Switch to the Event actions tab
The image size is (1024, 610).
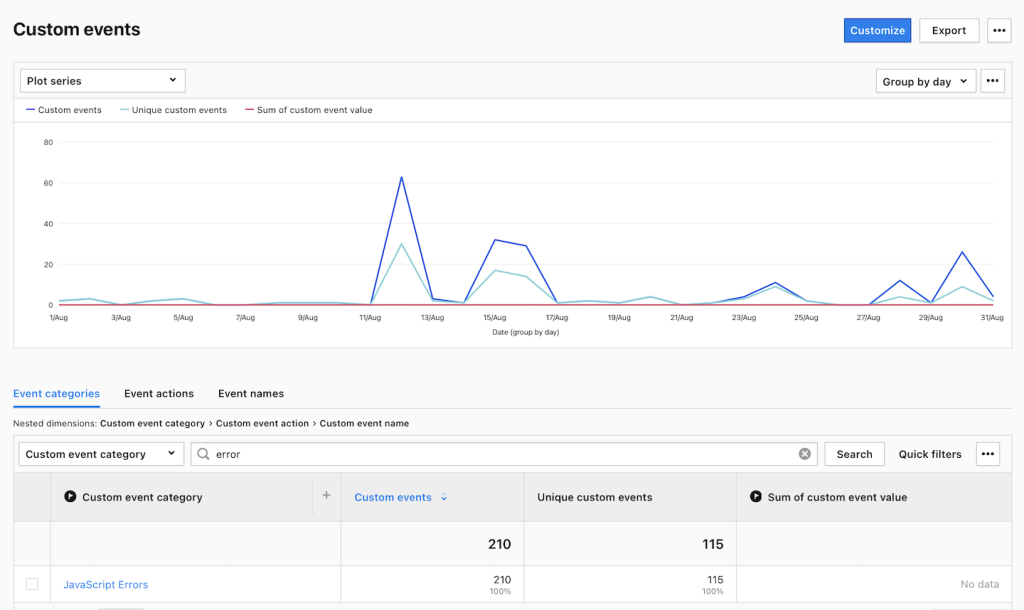(x=159, y=394)
